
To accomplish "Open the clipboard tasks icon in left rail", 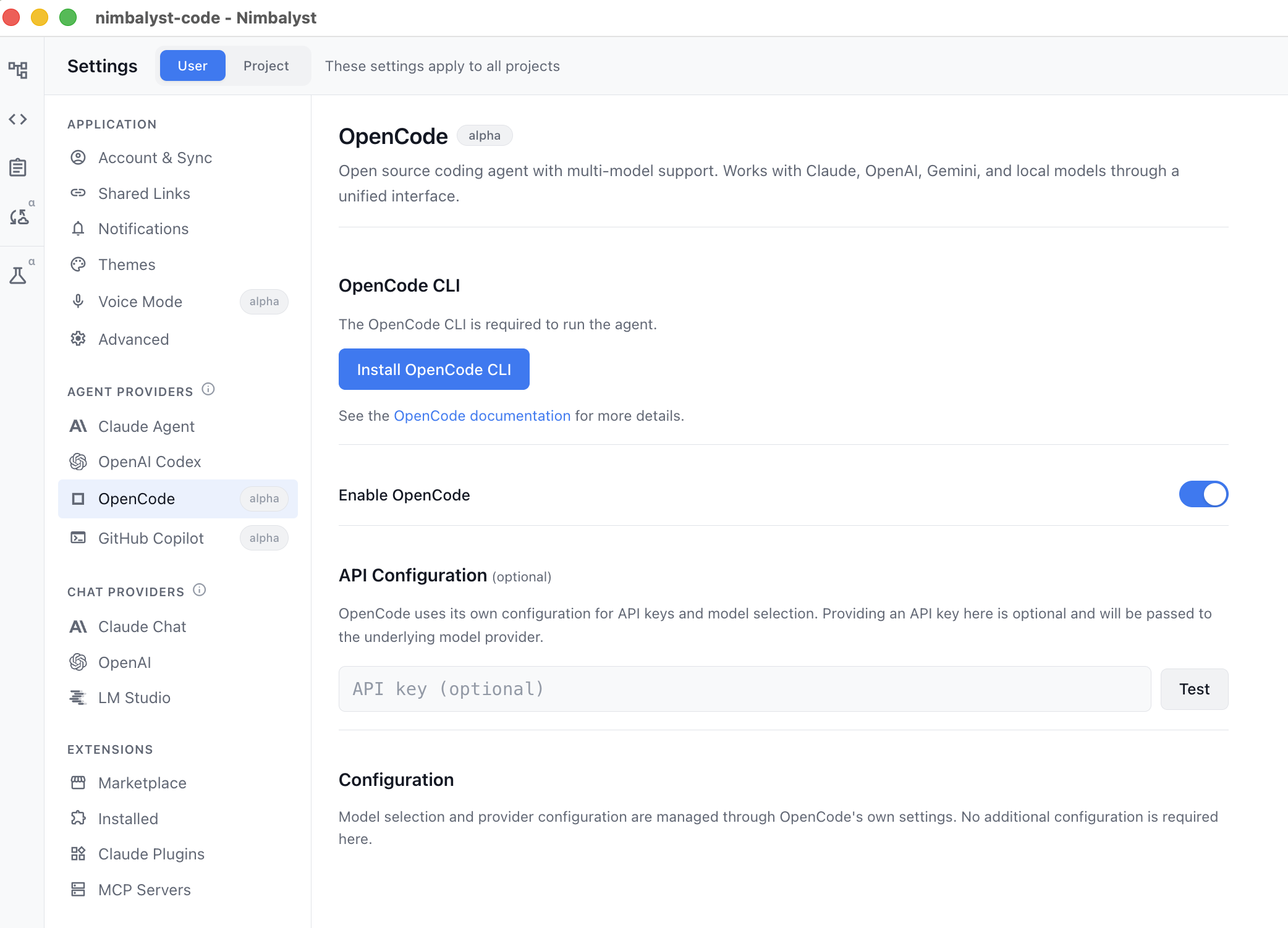I will tap(18, 167).
